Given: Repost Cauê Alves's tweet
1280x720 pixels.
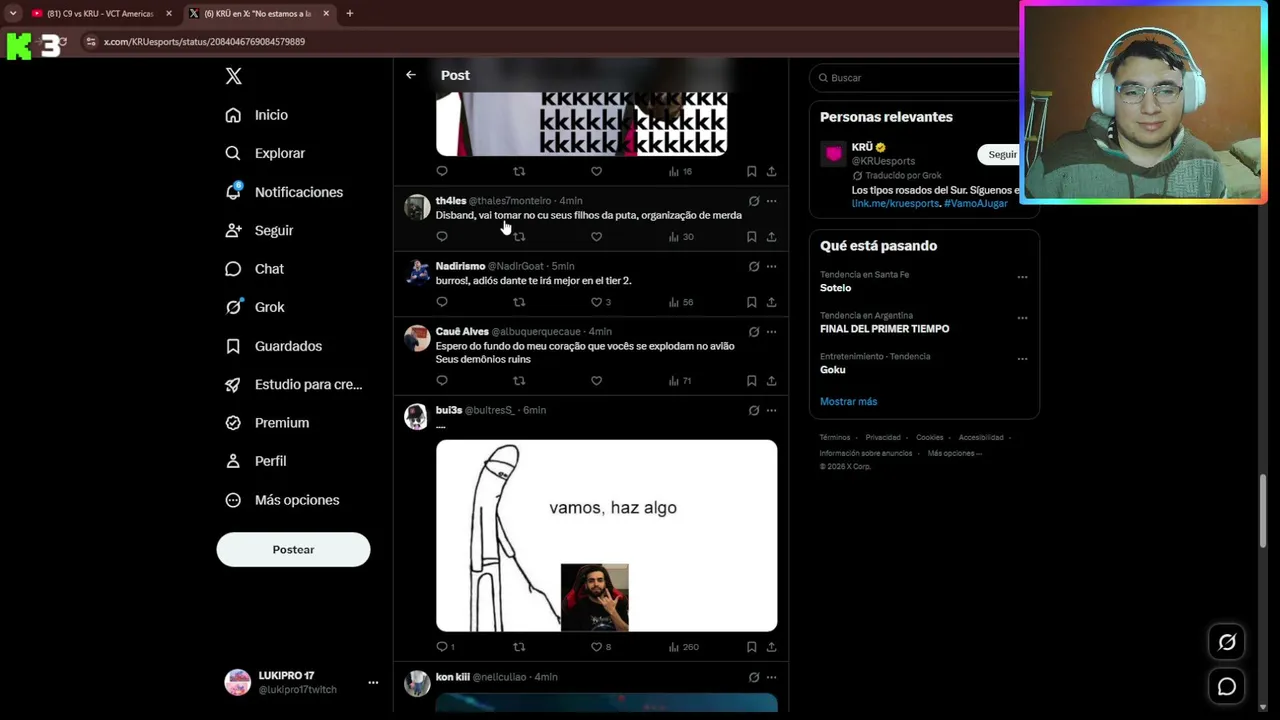Looking at the screenshot, I should [519, 381].
